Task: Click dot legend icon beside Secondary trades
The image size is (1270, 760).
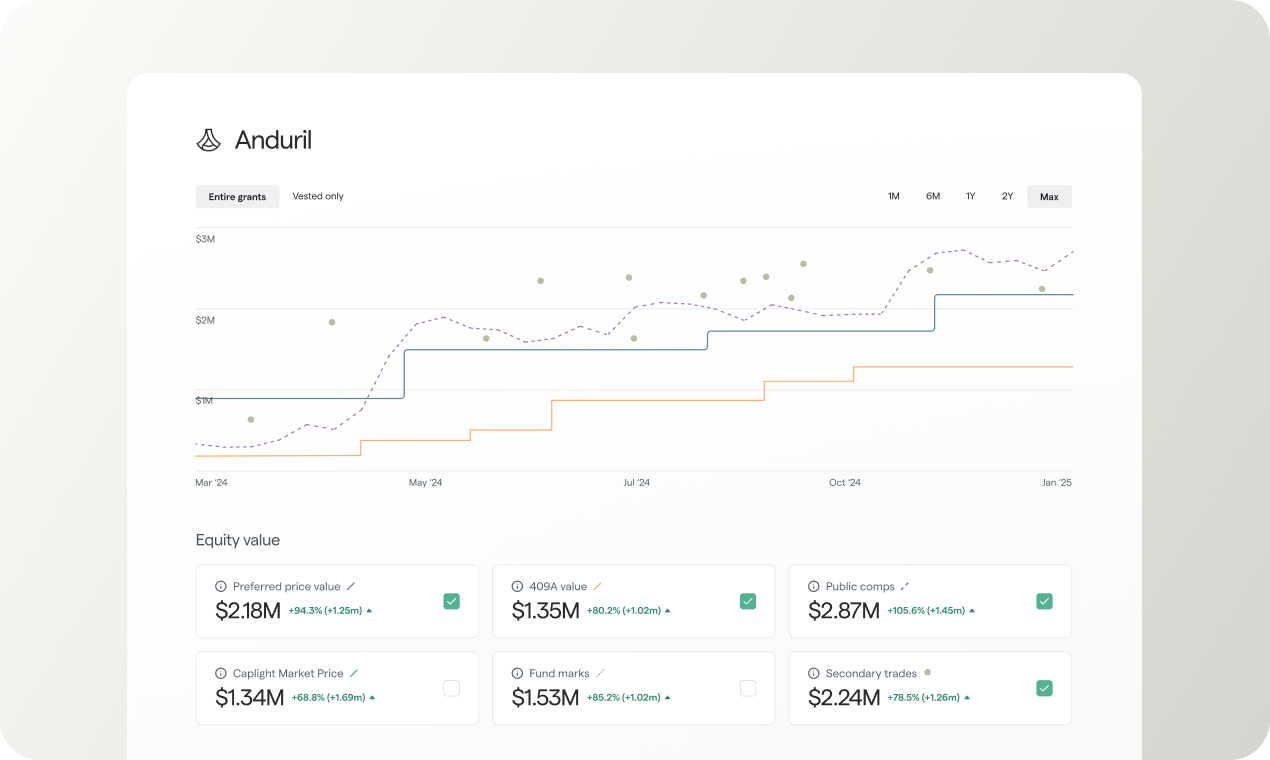Action: coord(928,673)
